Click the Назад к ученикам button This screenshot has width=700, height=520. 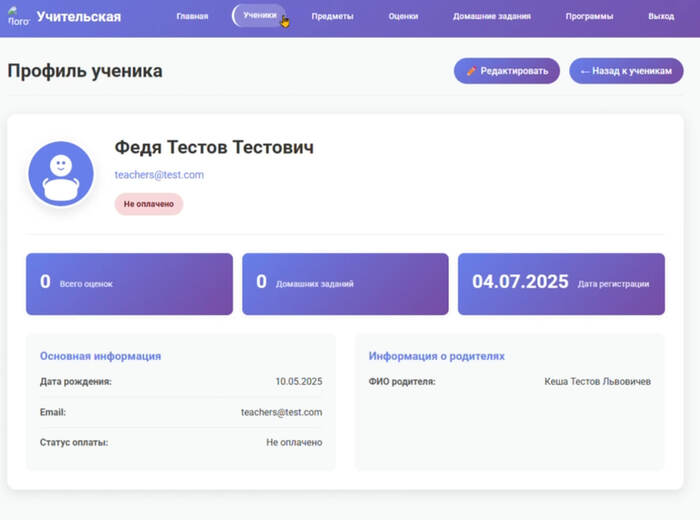point(626,71)
